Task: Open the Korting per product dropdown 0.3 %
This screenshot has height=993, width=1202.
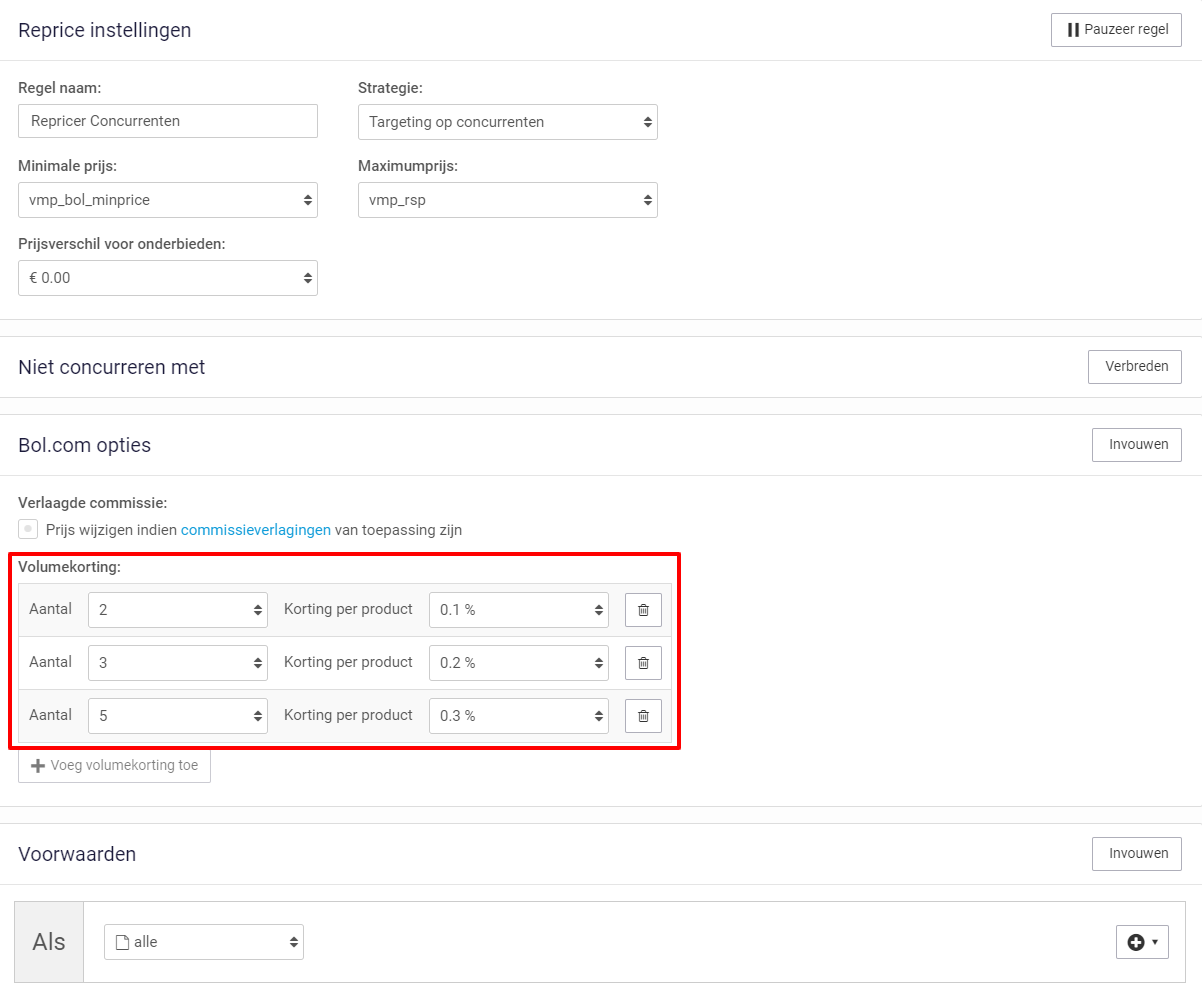Action: (519, 716)
